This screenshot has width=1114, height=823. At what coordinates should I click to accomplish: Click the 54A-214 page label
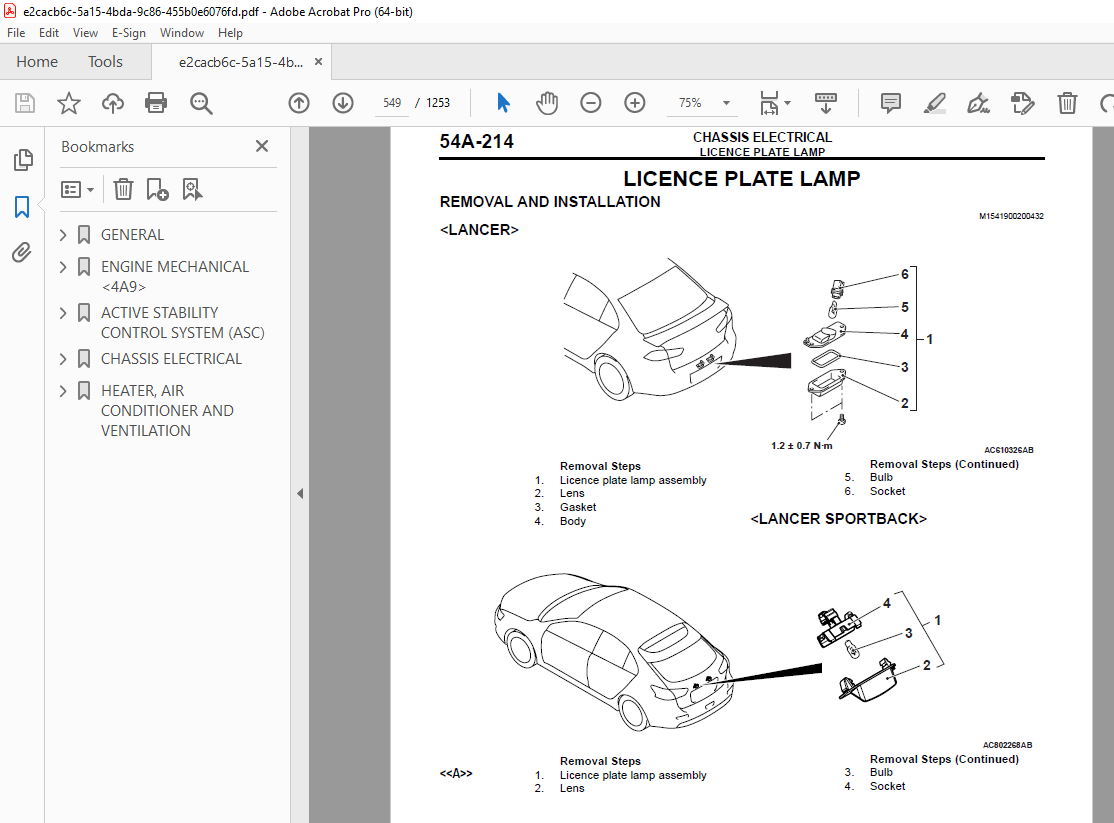pyautogui.click(x=477, y=141)
